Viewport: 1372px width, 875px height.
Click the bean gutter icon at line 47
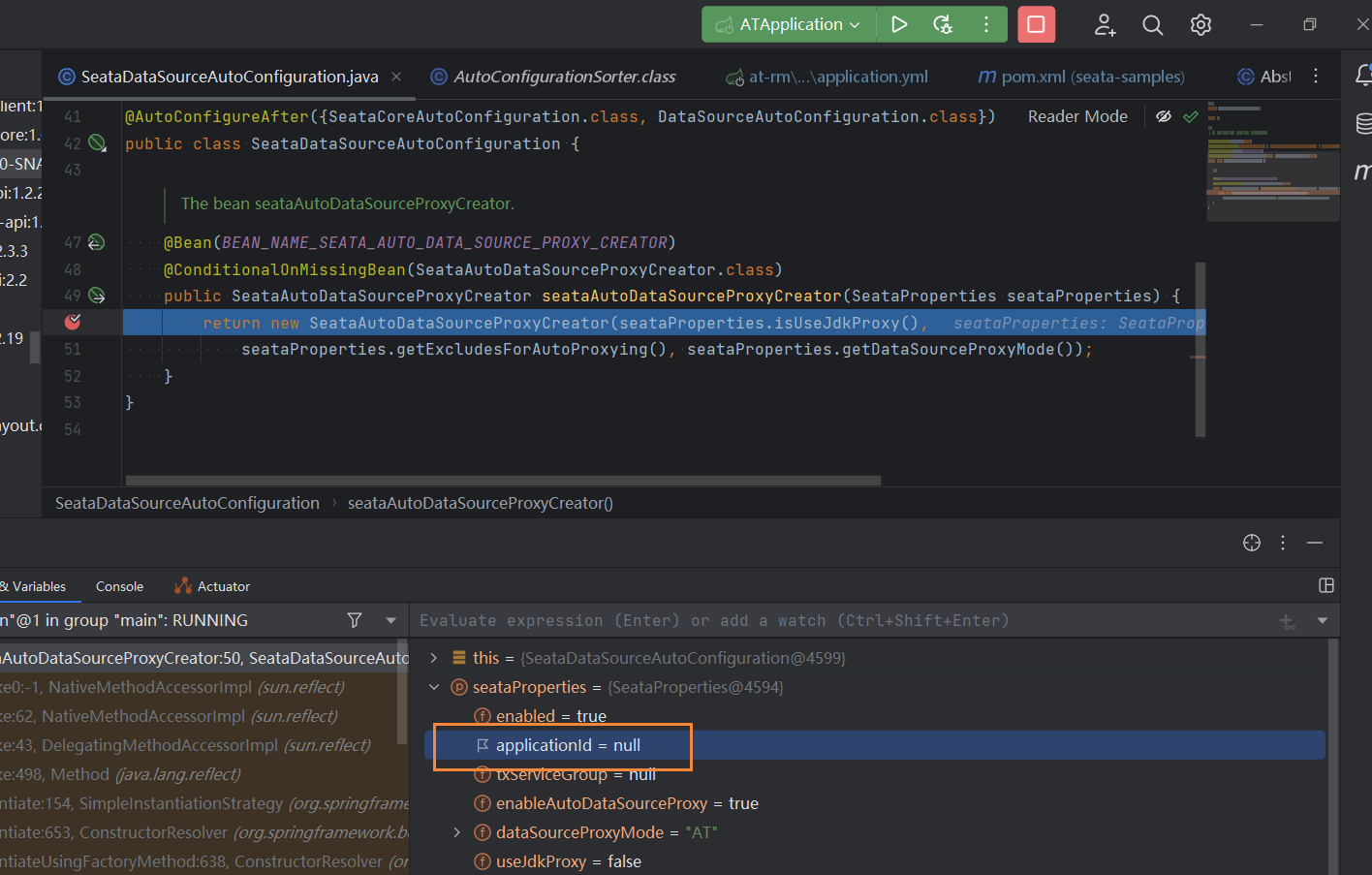97,242
